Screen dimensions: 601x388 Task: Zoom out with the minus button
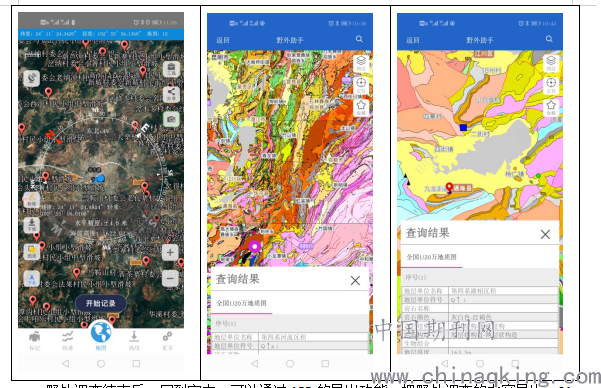coord(170,278)
